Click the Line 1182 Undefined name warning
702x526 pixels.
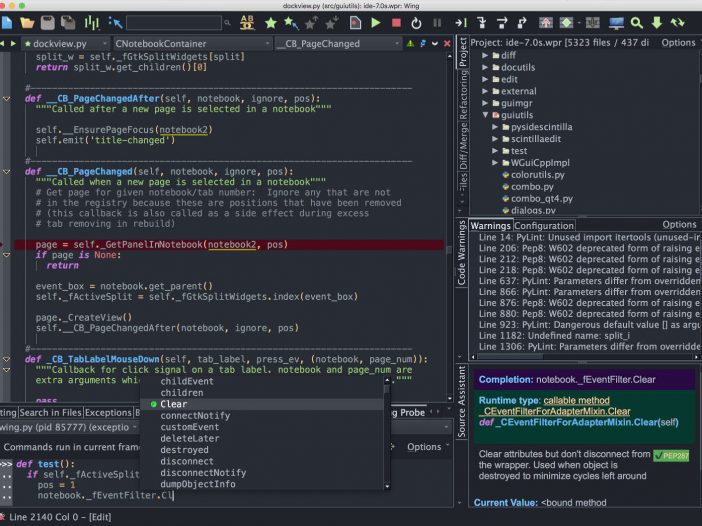tap(554, 336)
